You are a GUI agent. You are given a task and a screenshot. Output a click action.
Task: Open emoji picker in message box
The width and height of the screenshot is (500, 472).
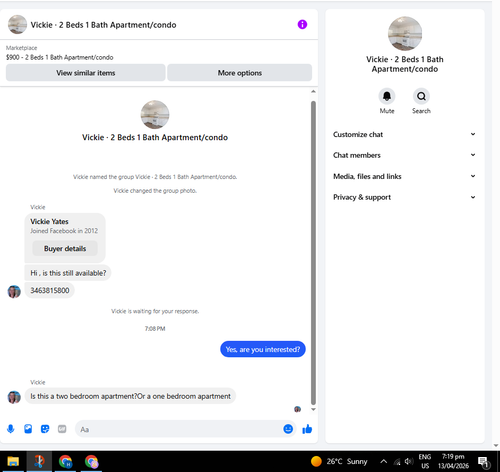tap(288, 429)
